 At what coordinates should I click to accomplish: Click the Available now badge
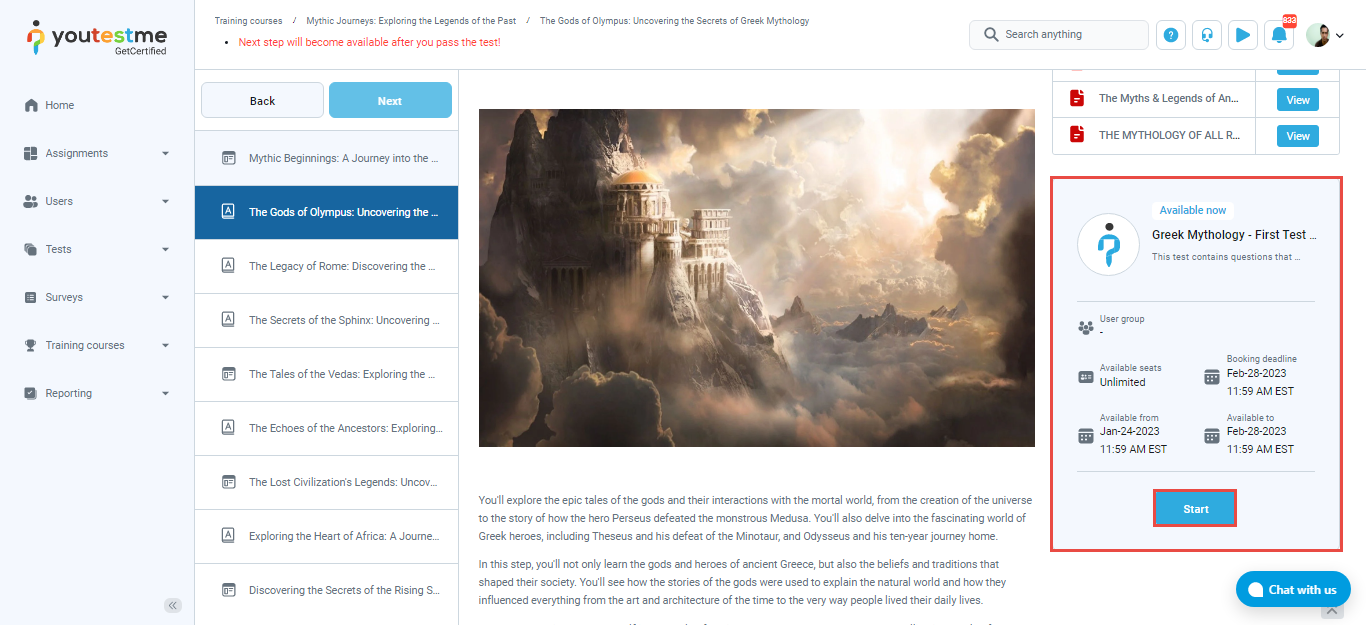click(x=1193, y=210)
